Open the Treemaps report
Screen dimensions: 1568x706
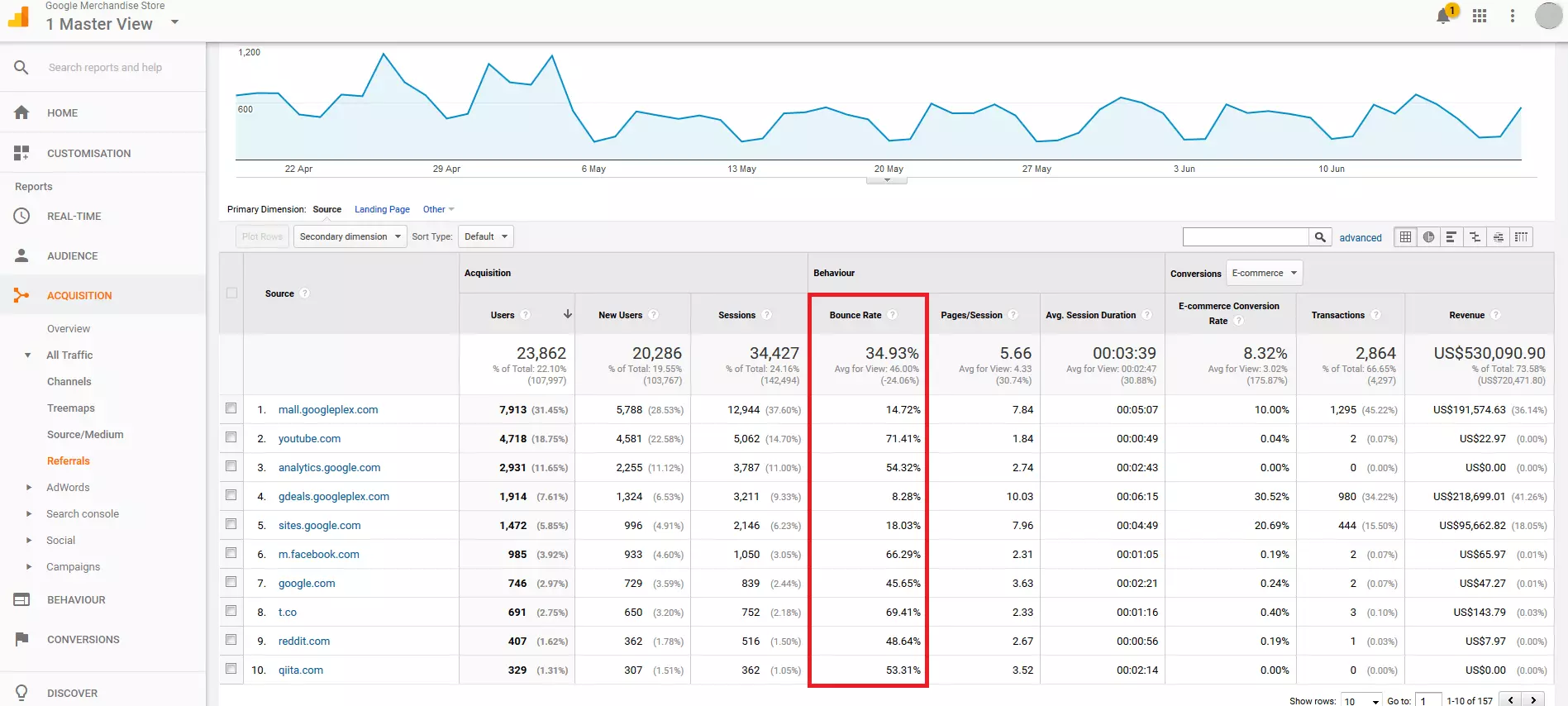pos(71,408)
